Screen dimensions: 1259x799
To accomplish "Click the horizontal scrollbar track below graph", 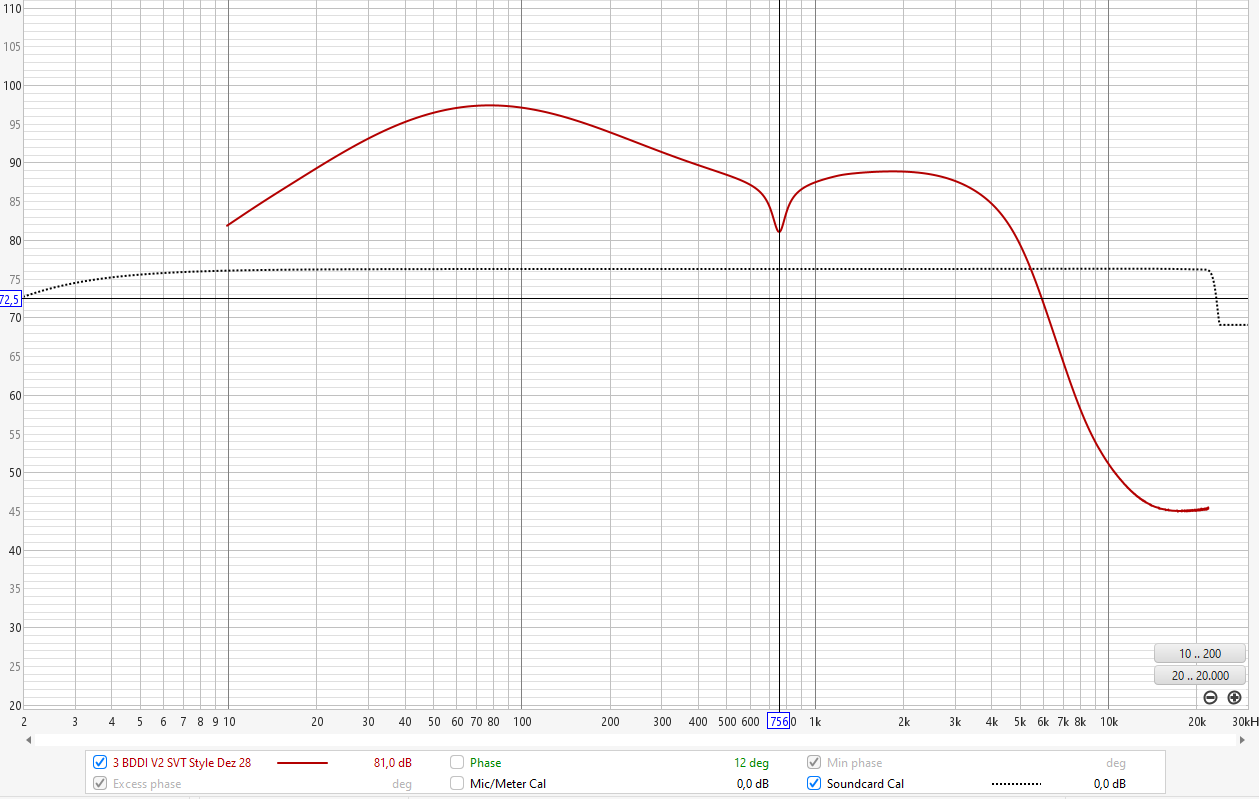I will pos(640,740).
